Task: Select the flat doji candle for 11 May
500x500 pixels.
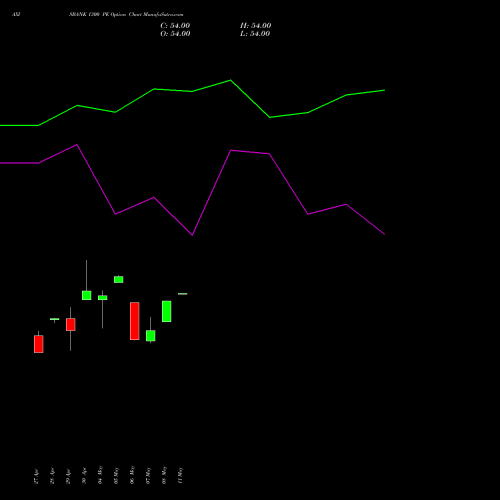Action: click(183, 294)
